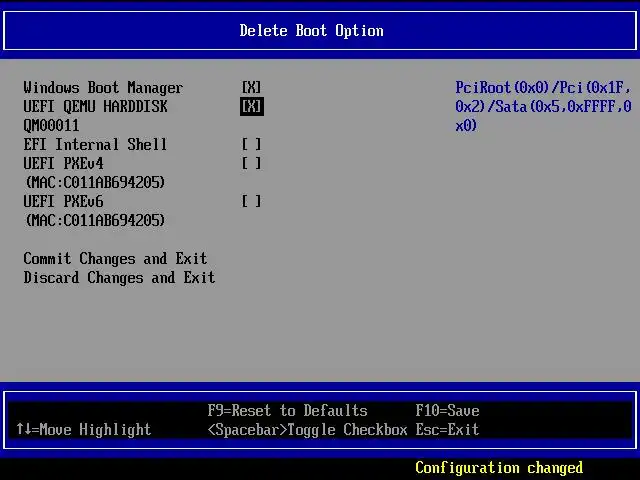Uncheck the UEFI QEMU HARDDISK checkbox
The width and height of the screenshot is (640, 480).
pos(251,107)
